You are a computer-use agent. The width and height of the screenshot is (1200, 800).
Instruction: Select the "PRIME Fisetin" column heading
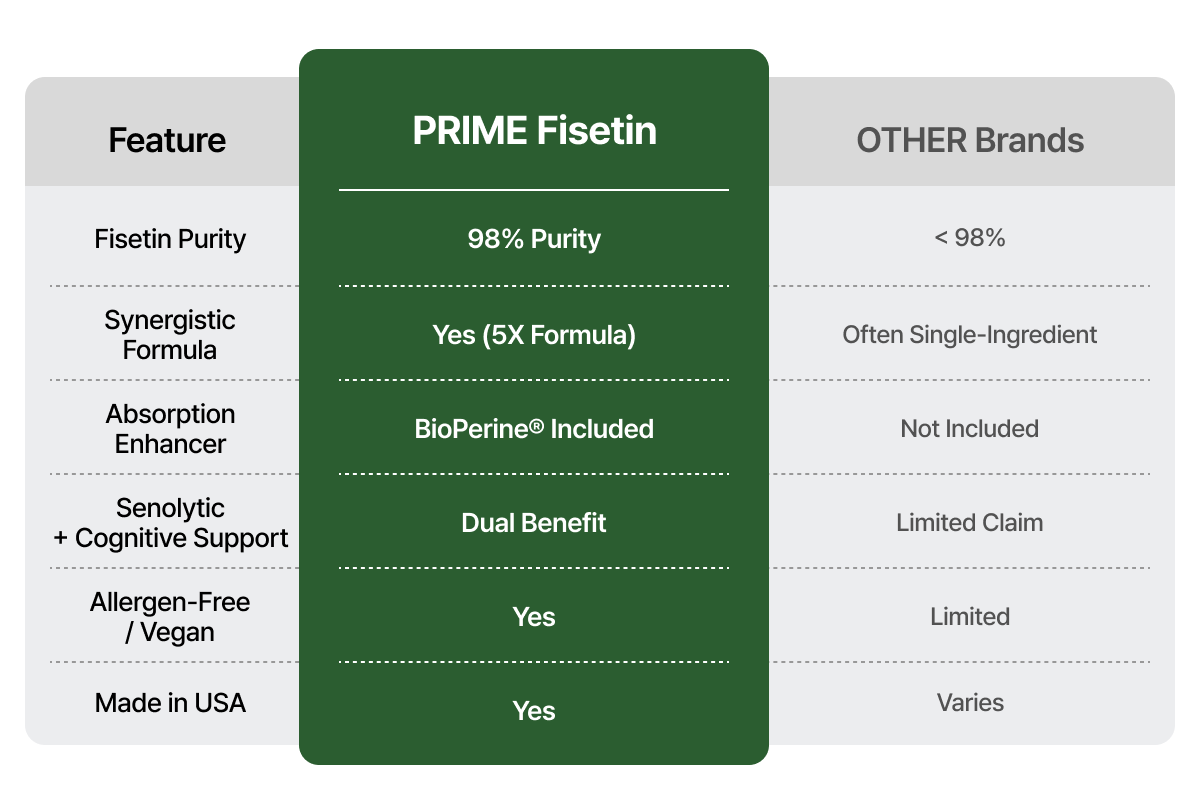[x=534, y=131]
